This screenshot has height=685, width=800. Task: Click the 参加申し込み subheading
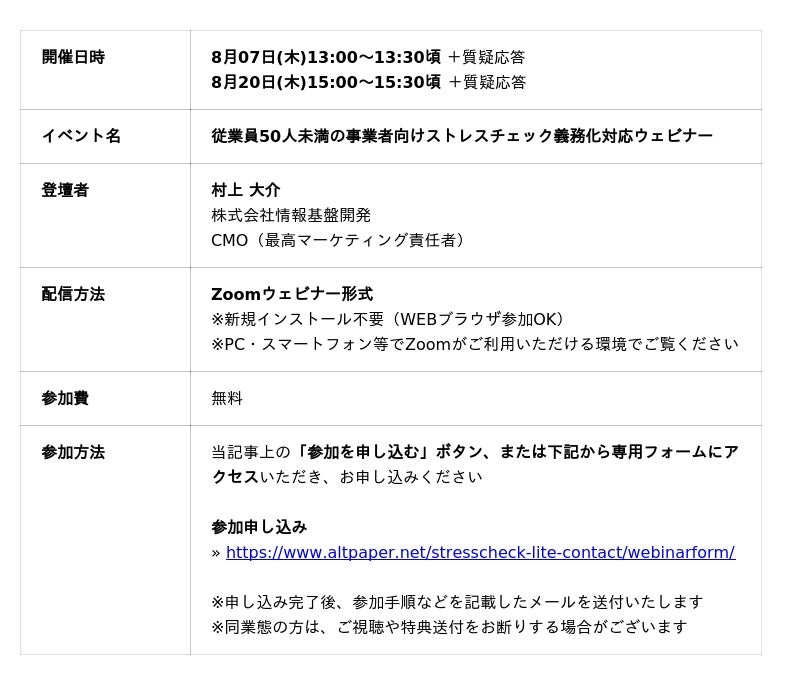tap(259, 527)
